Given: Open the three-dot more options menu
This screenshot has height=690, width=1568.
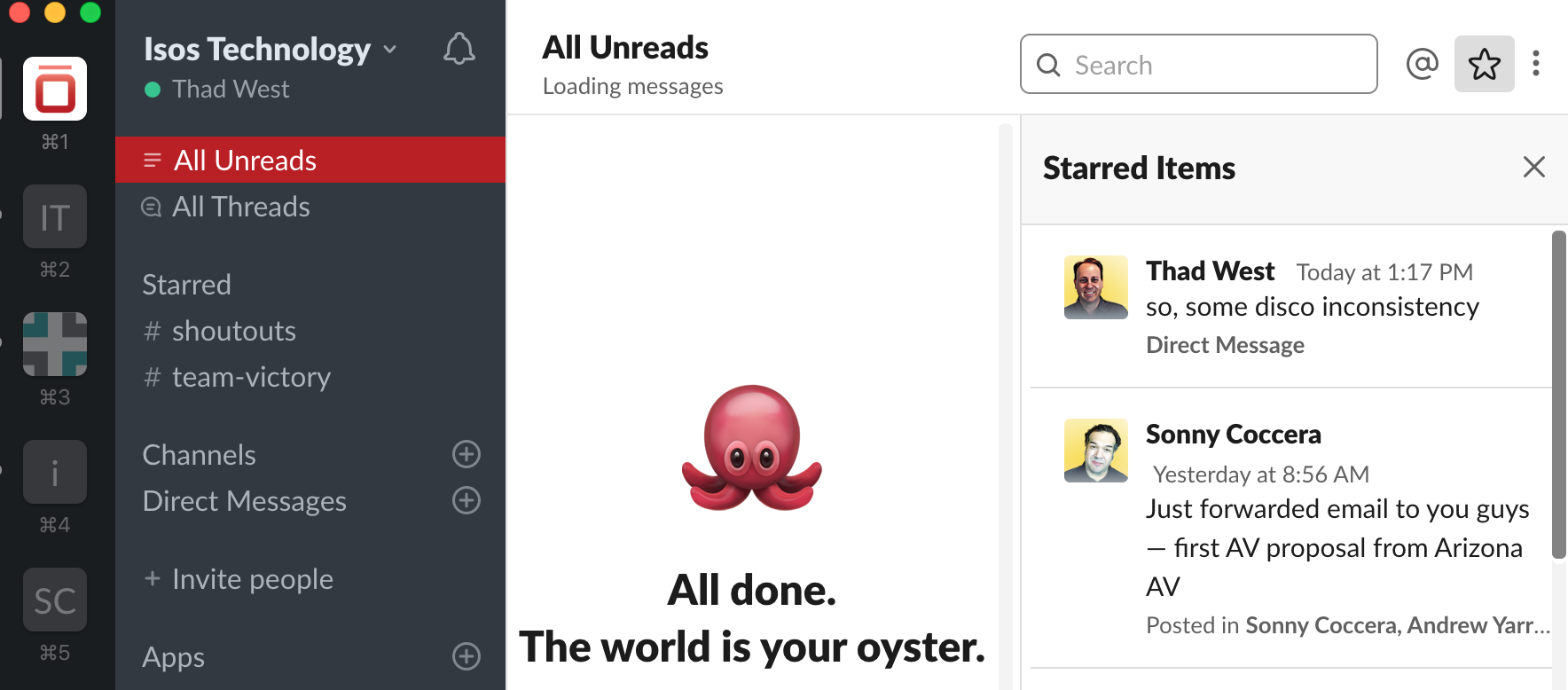Looking at the screenshot, I should (x=1535, y=64).
